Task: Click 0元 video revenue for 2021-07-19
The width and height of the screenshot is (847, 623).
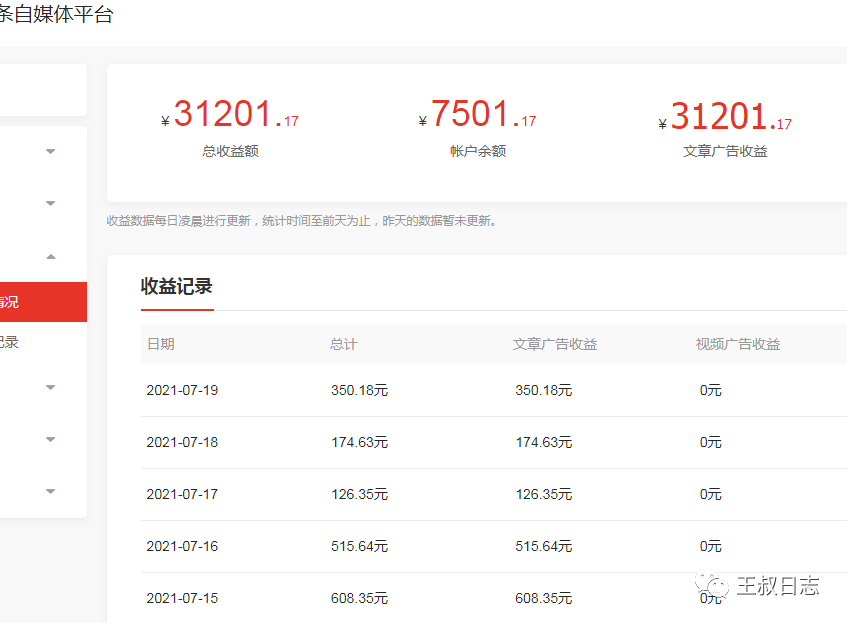Action: [x=710, y=390]
